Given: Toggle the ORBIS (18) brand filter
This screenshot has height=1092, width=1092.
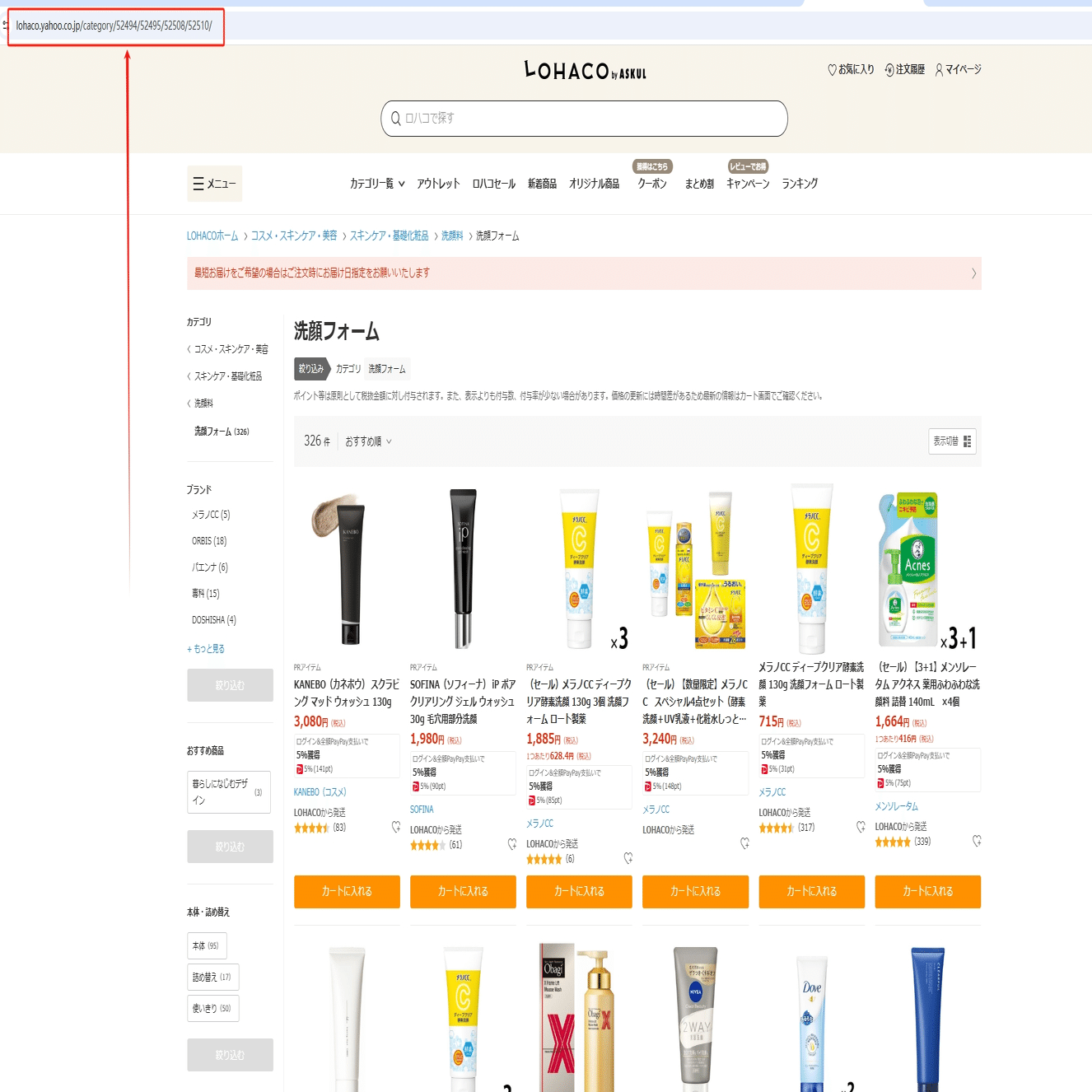Looking at the screenshot, I should (209, 541).
